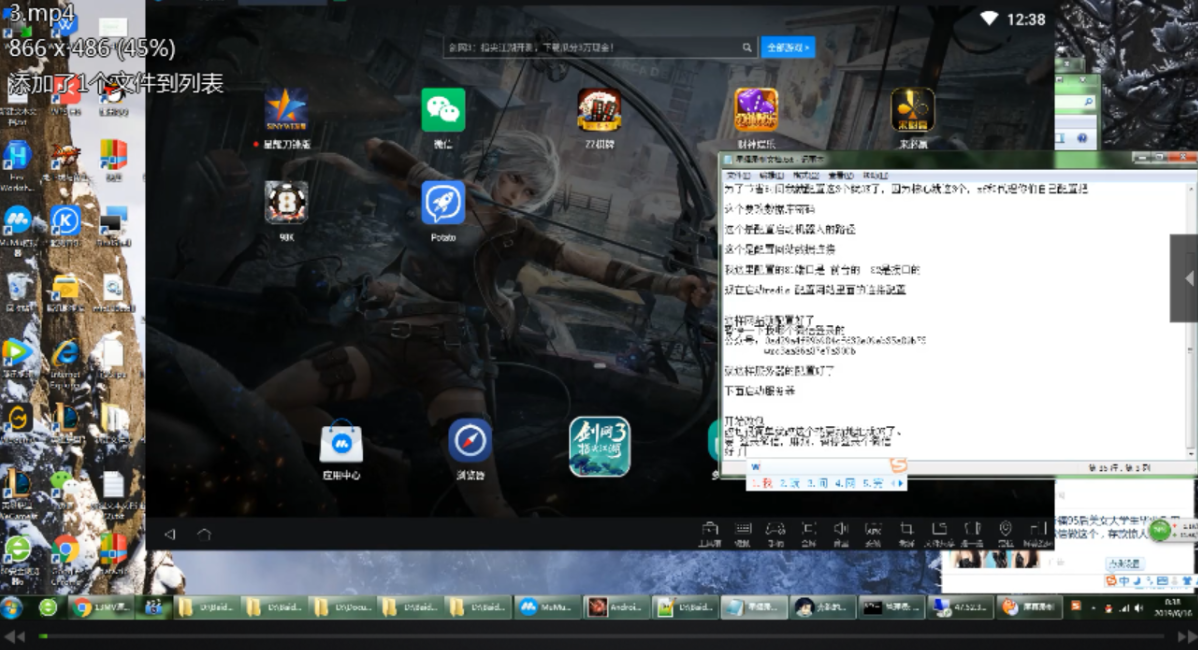Open the mahjong card game app icon
Viewport: 1198px width, 650px height.
point(599,110)
